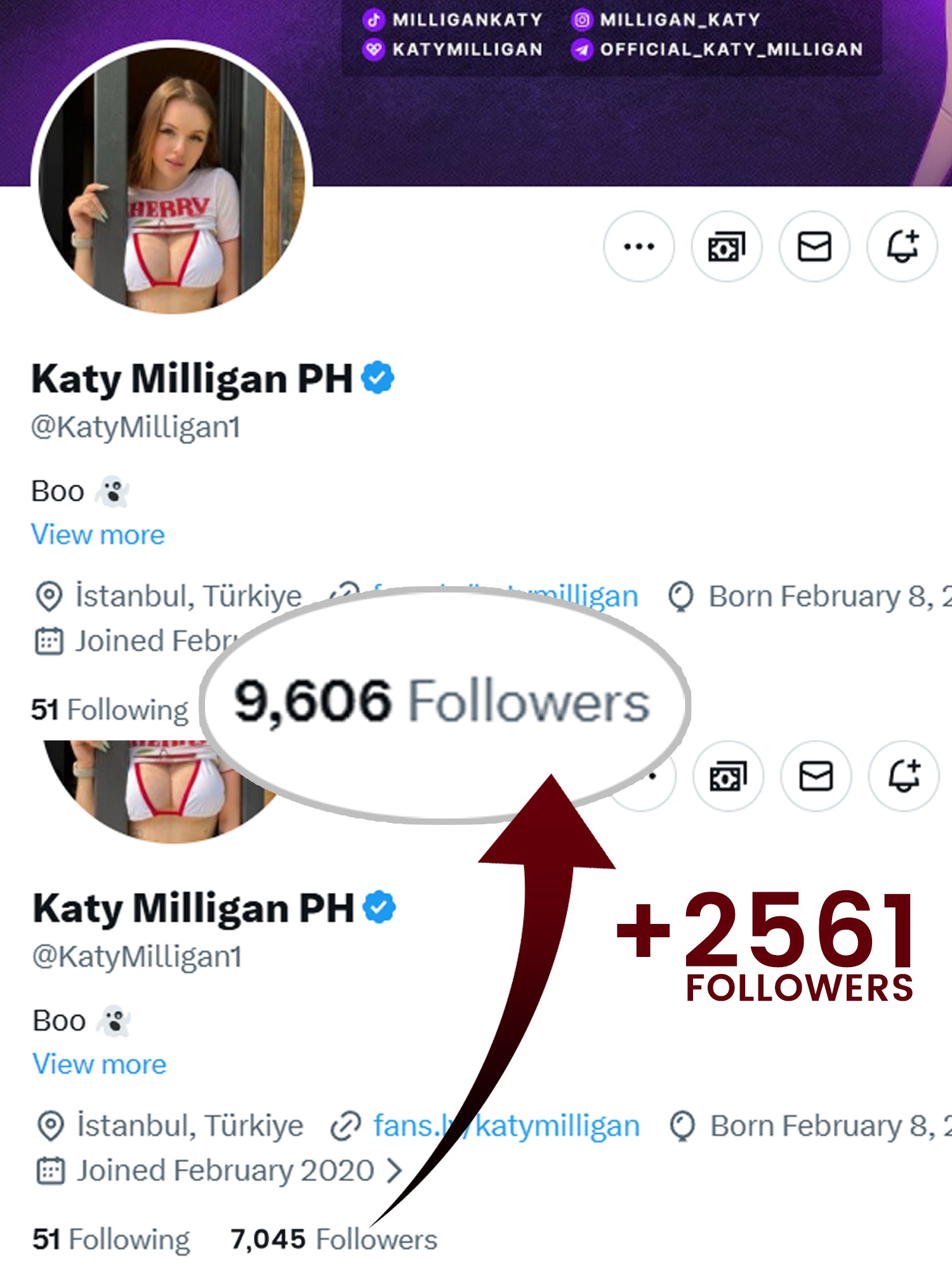Expand the lower bio with View more
This screenshot has height=1270, width=952.
tap(100, 1064)
